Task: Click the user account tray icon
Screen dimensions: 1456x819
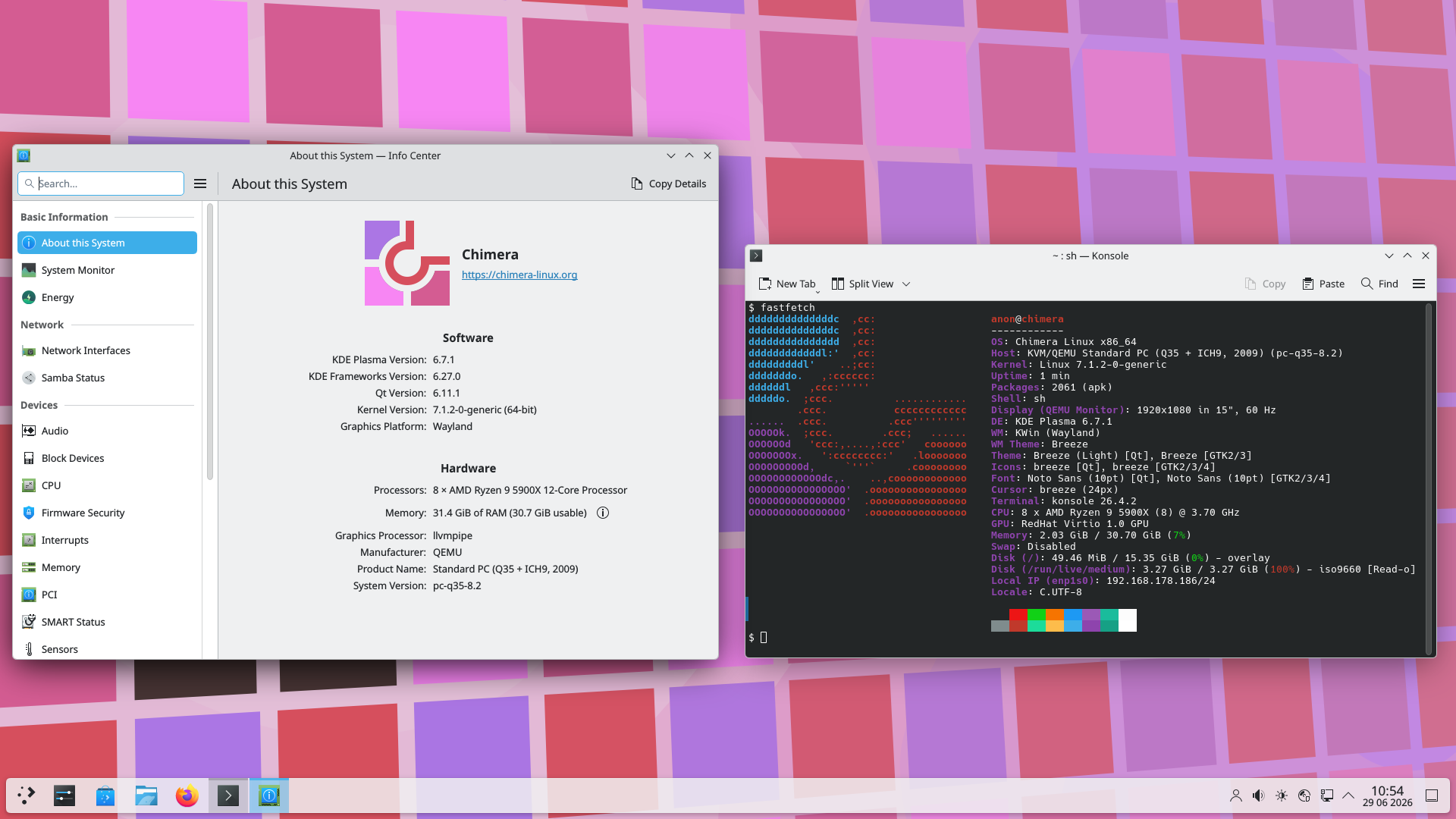Action: (x=1236, y=795)
